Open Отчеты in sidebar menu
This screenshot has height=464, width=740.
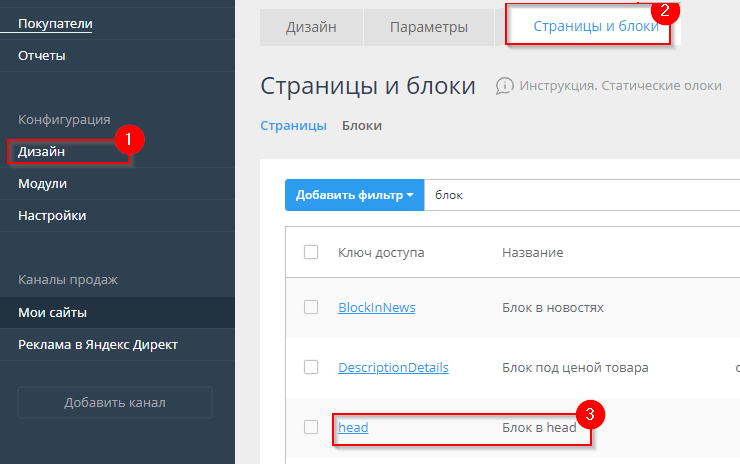coord(42,56)
